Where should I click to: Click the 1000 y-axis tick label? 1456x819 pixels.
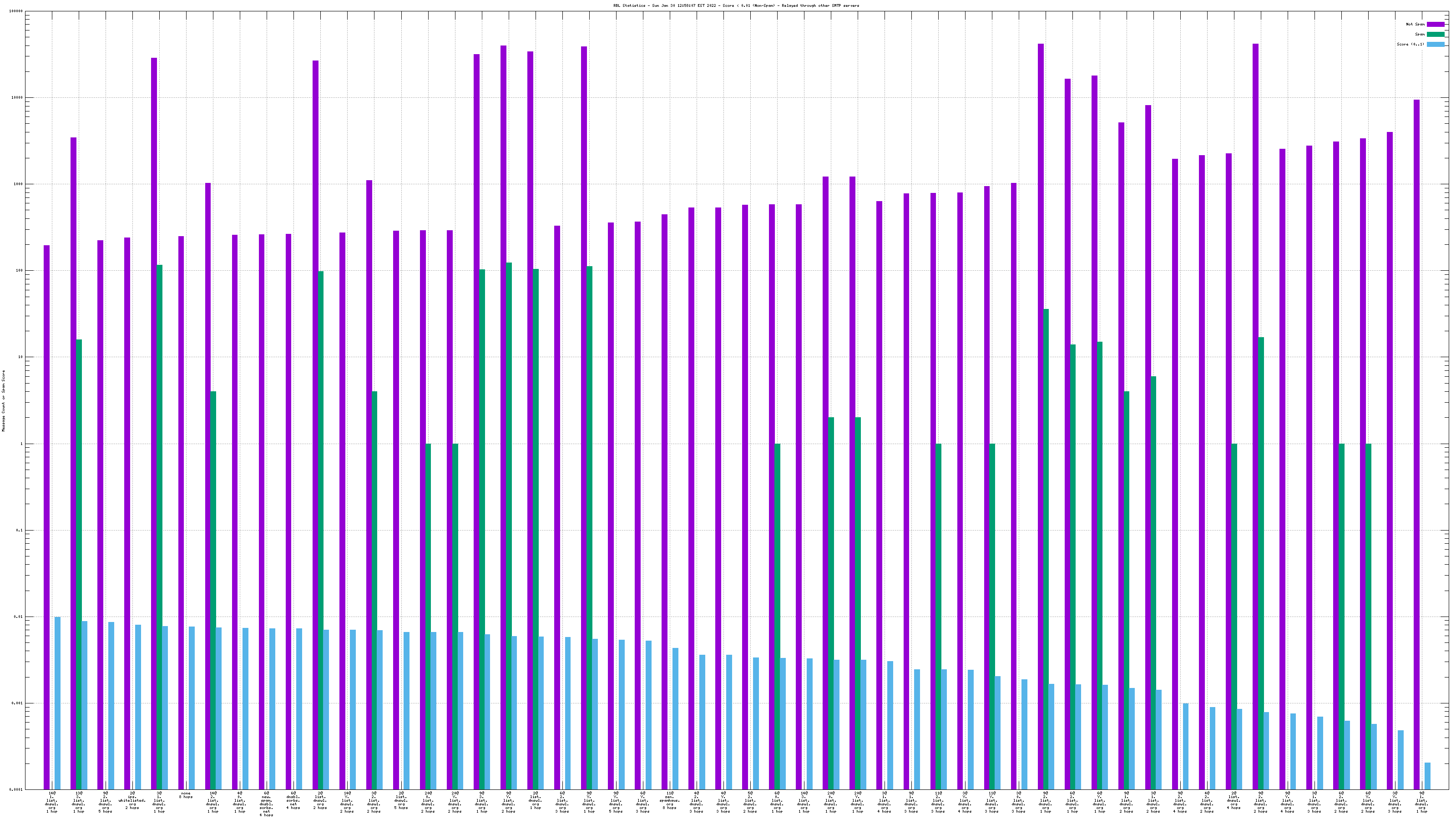tap(18, 184)
